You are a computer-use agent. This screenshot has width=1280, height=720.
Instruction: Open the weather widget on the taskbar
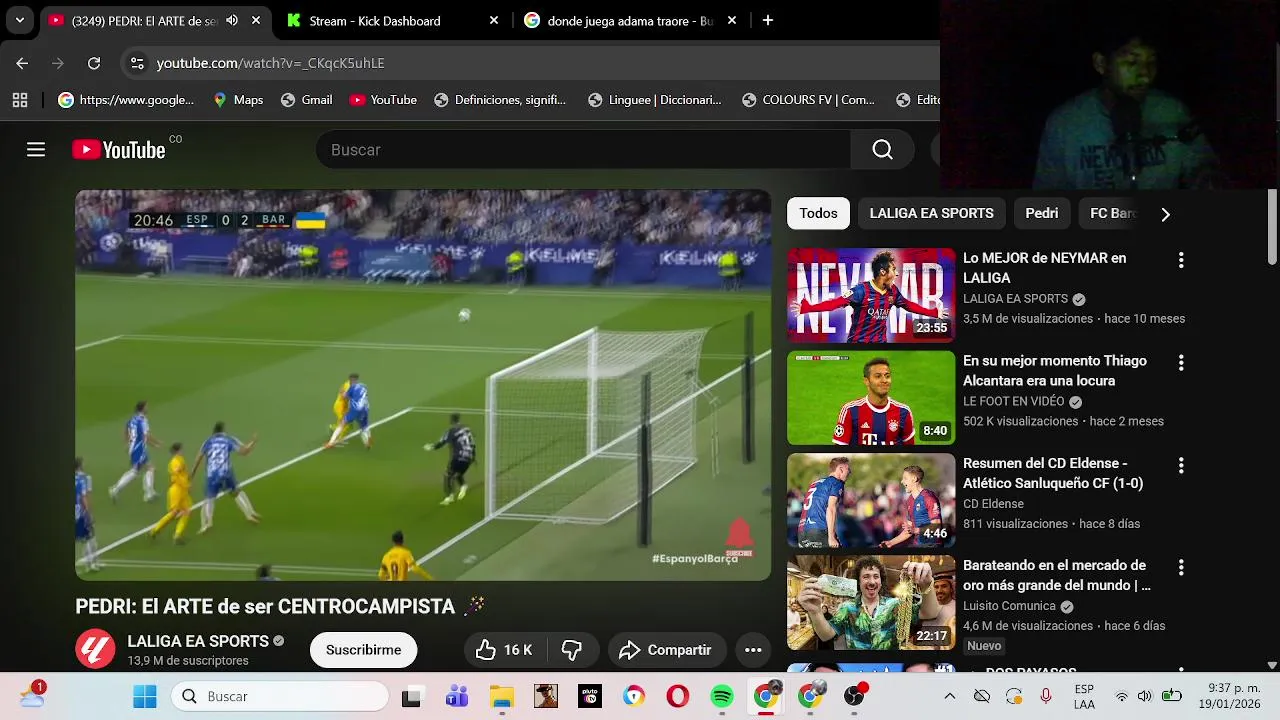pos(32,694)
